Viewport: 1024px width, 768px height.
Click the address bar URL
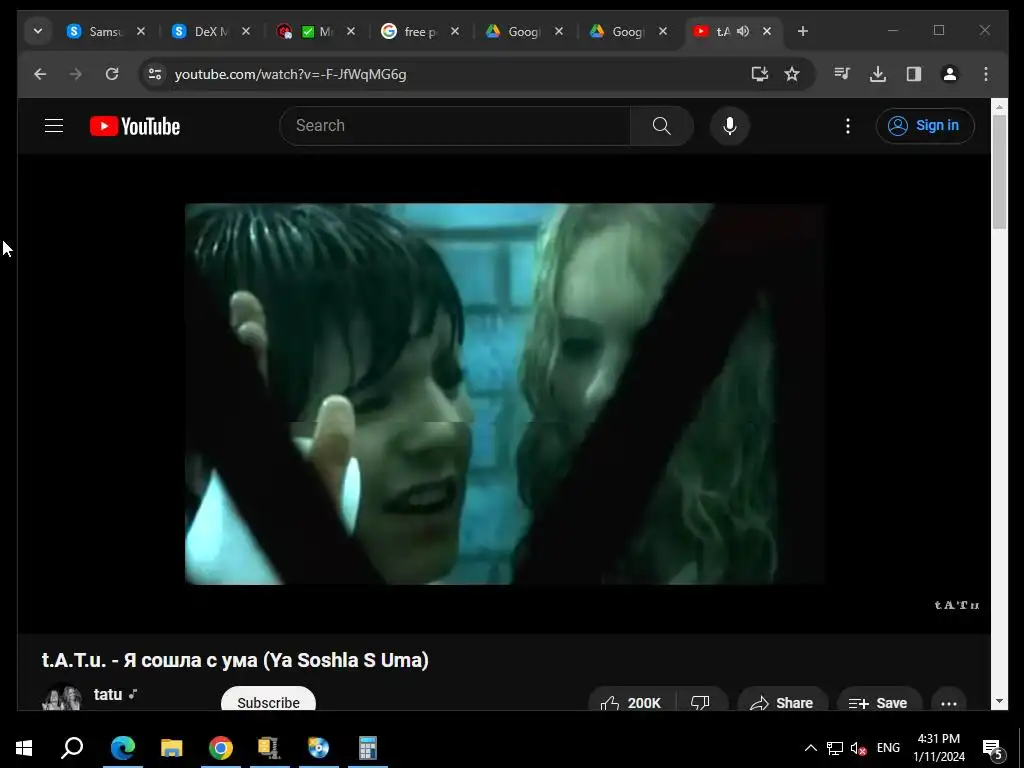pos(291,74)
